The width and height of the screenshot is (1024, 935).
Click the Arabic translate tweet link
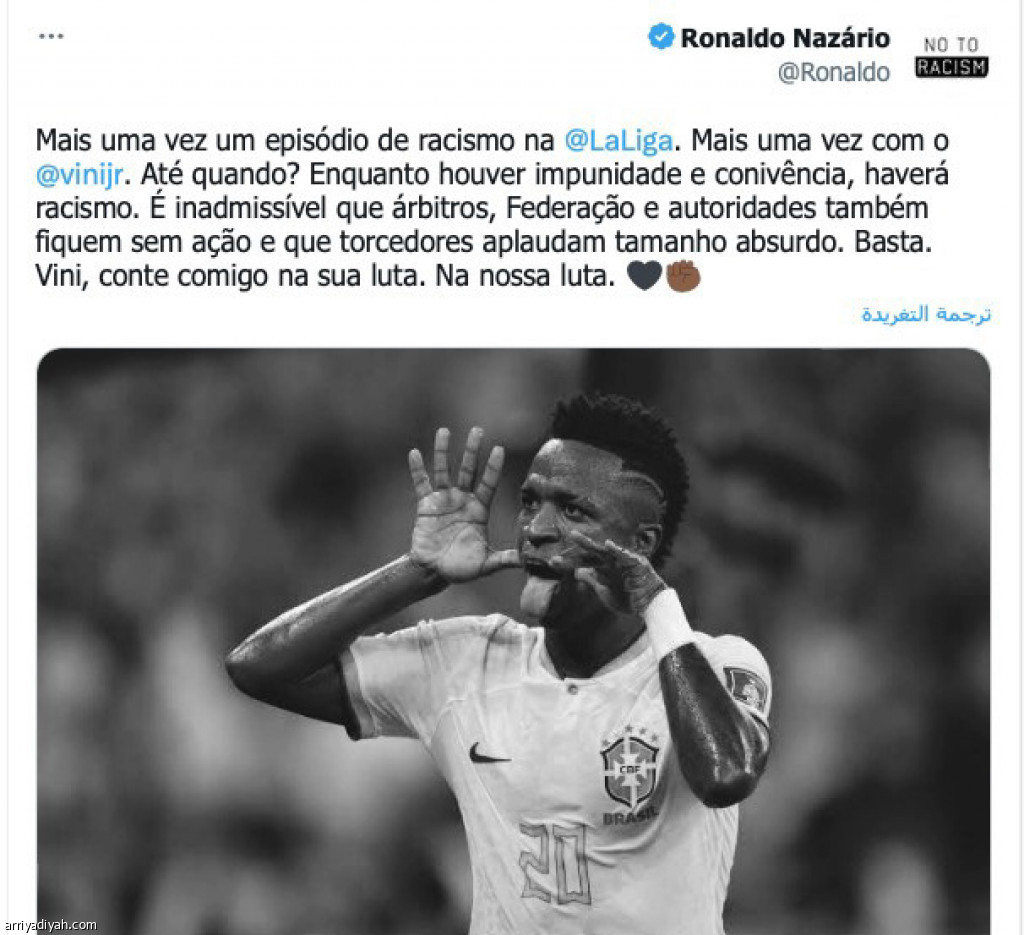[926, 314]
